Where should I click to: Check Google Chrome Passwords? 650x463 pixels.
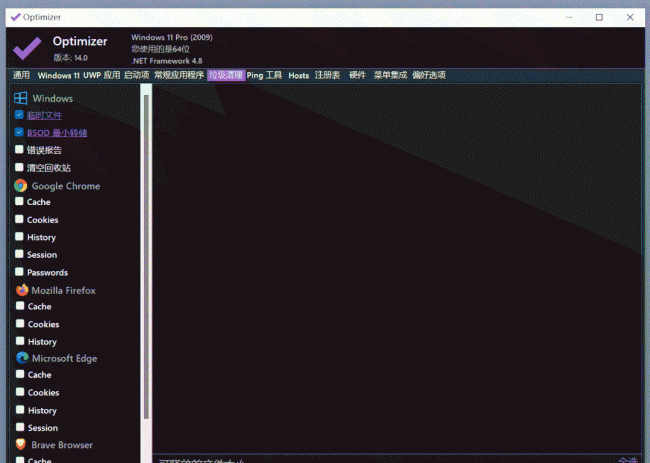pos(19,271)
